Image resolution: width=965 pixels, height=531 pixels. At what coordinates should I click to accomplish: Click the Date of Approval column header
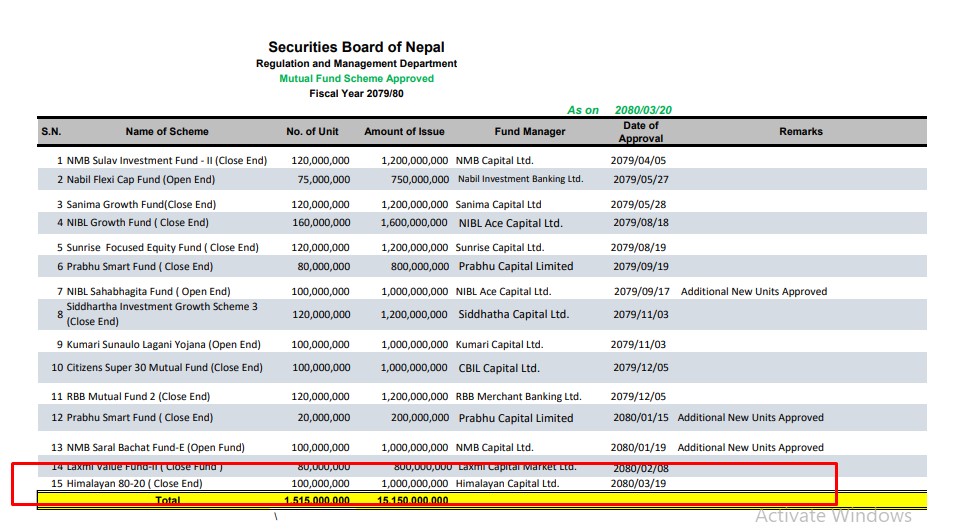click(640, 132)
